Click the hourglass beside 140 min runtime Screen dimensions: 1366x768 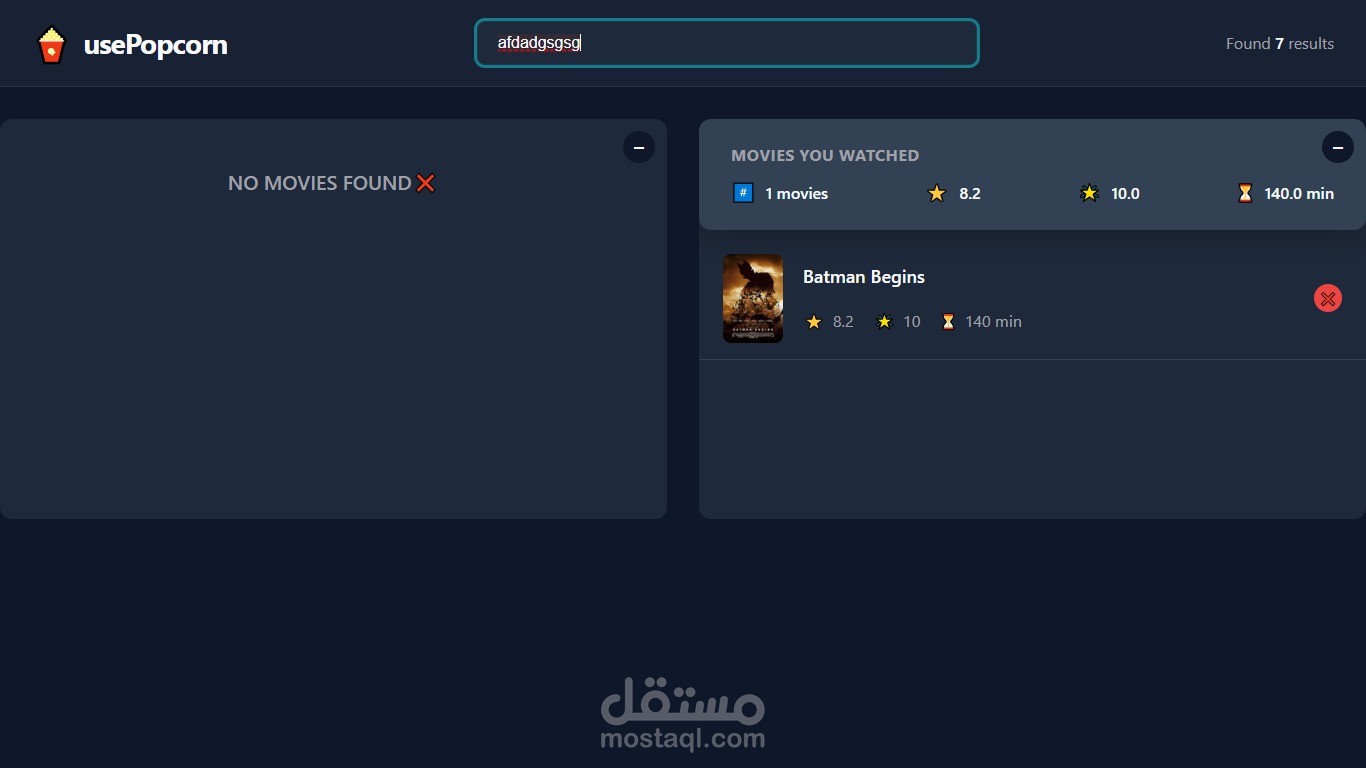[948, 322]
